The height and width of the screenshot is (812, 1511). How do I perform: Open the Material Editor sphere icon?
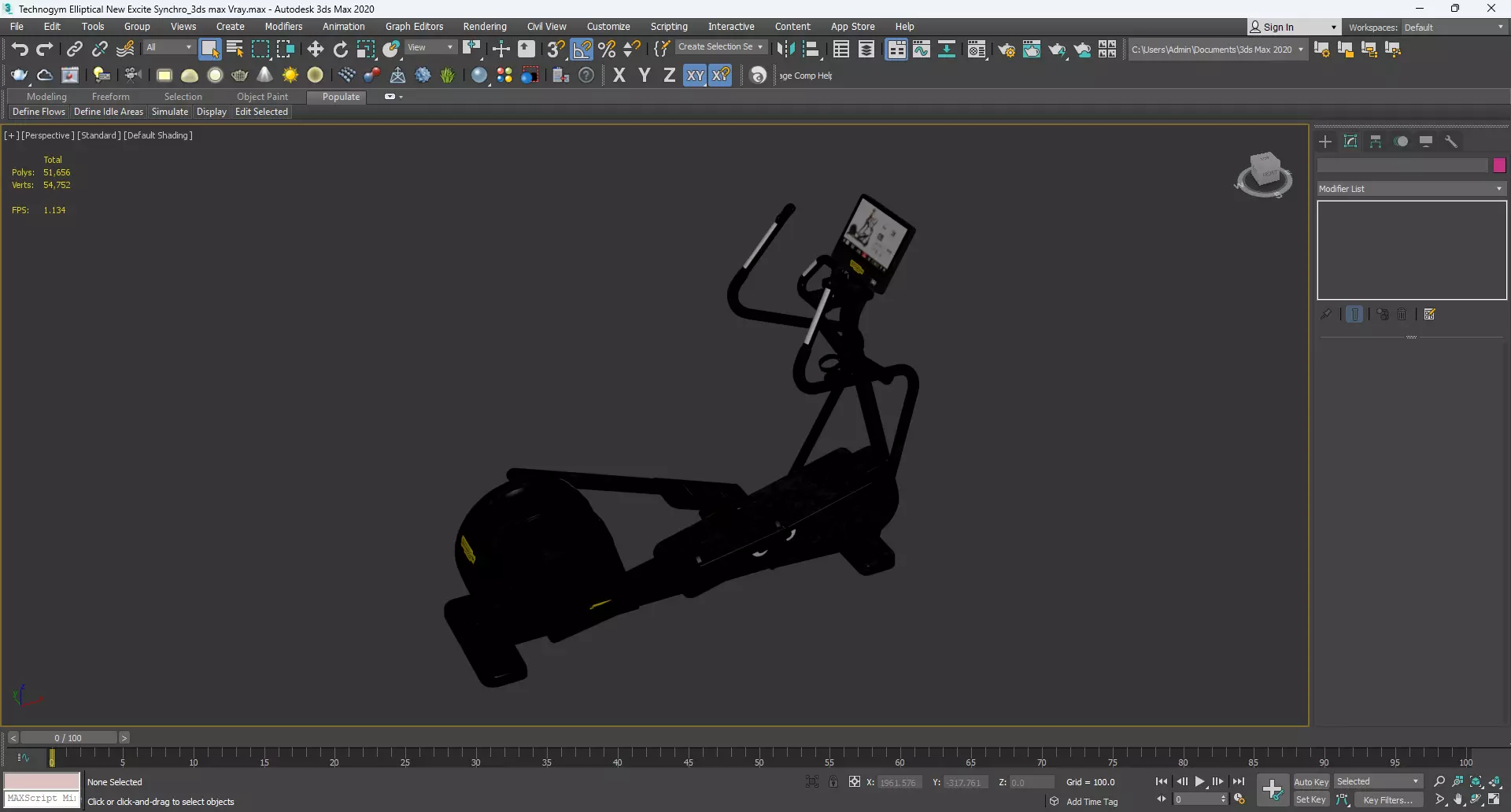[x=479, y=75]
